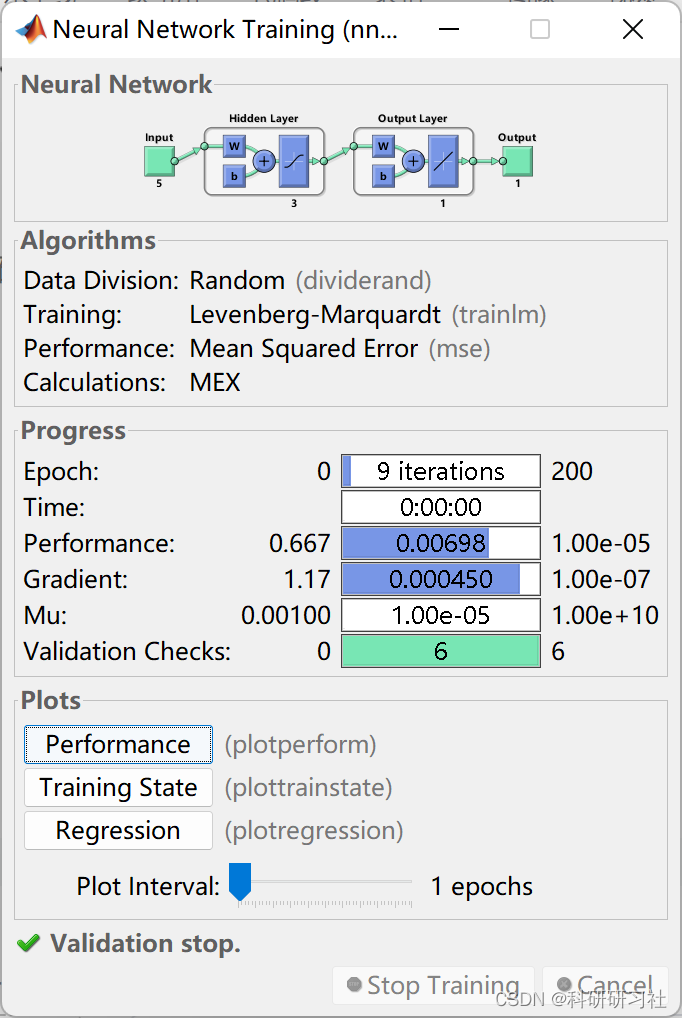
Task: Click the Cancel button
Action: (x=605, y=985)
